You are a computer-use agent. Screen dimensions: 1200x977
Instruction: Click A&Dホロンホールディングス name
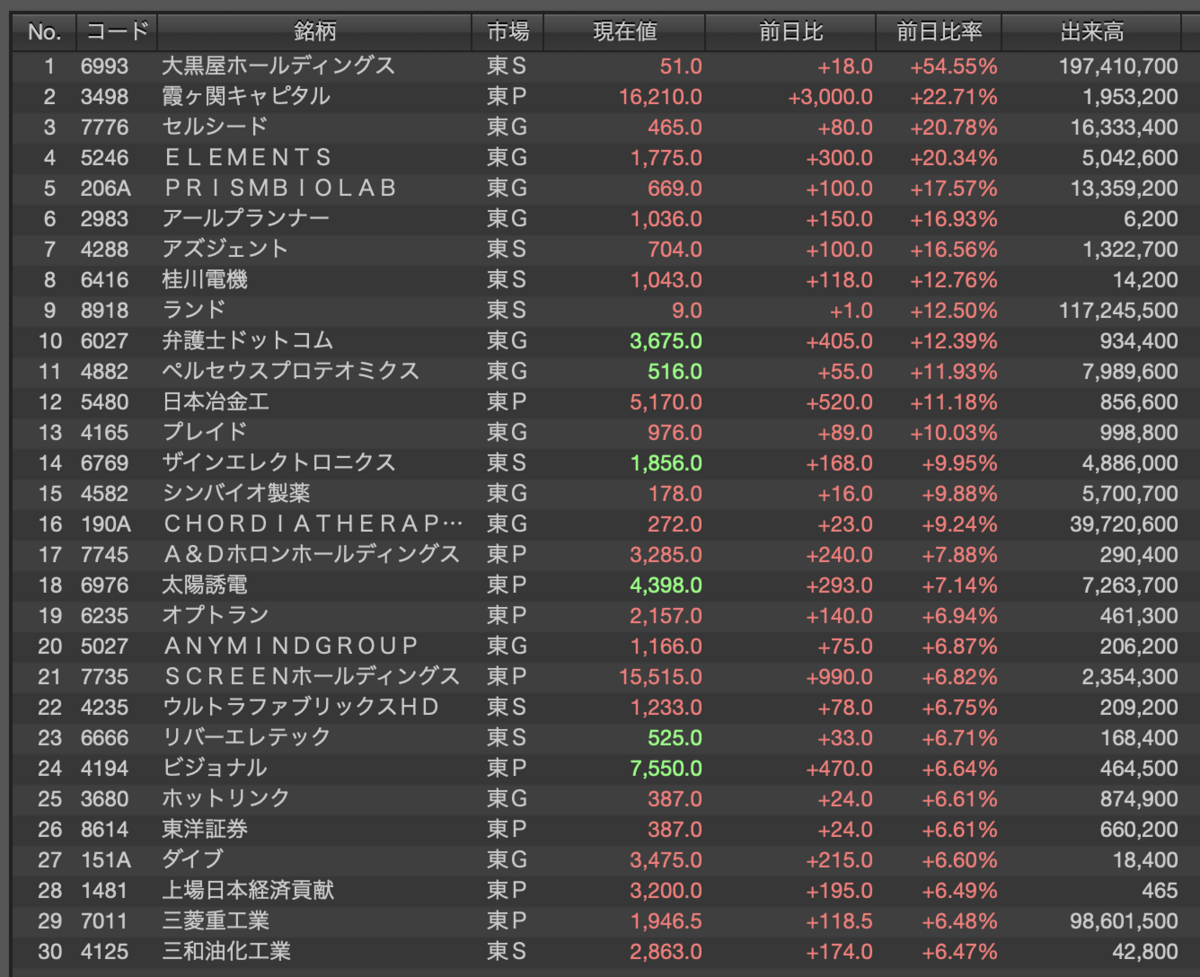pyautogui.click(x=311, y=554)
